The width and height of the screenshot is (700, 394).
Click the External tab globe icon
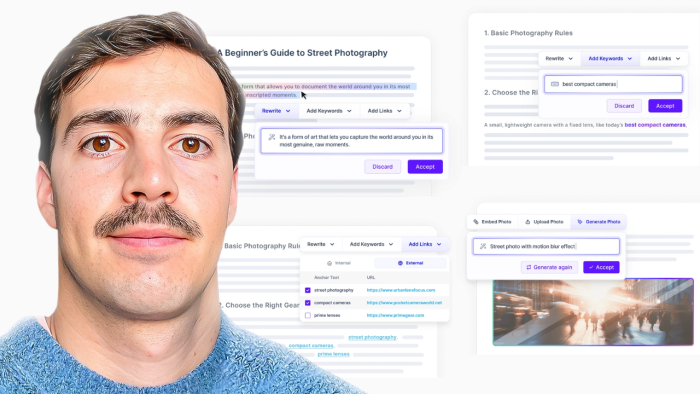(400, 263)
